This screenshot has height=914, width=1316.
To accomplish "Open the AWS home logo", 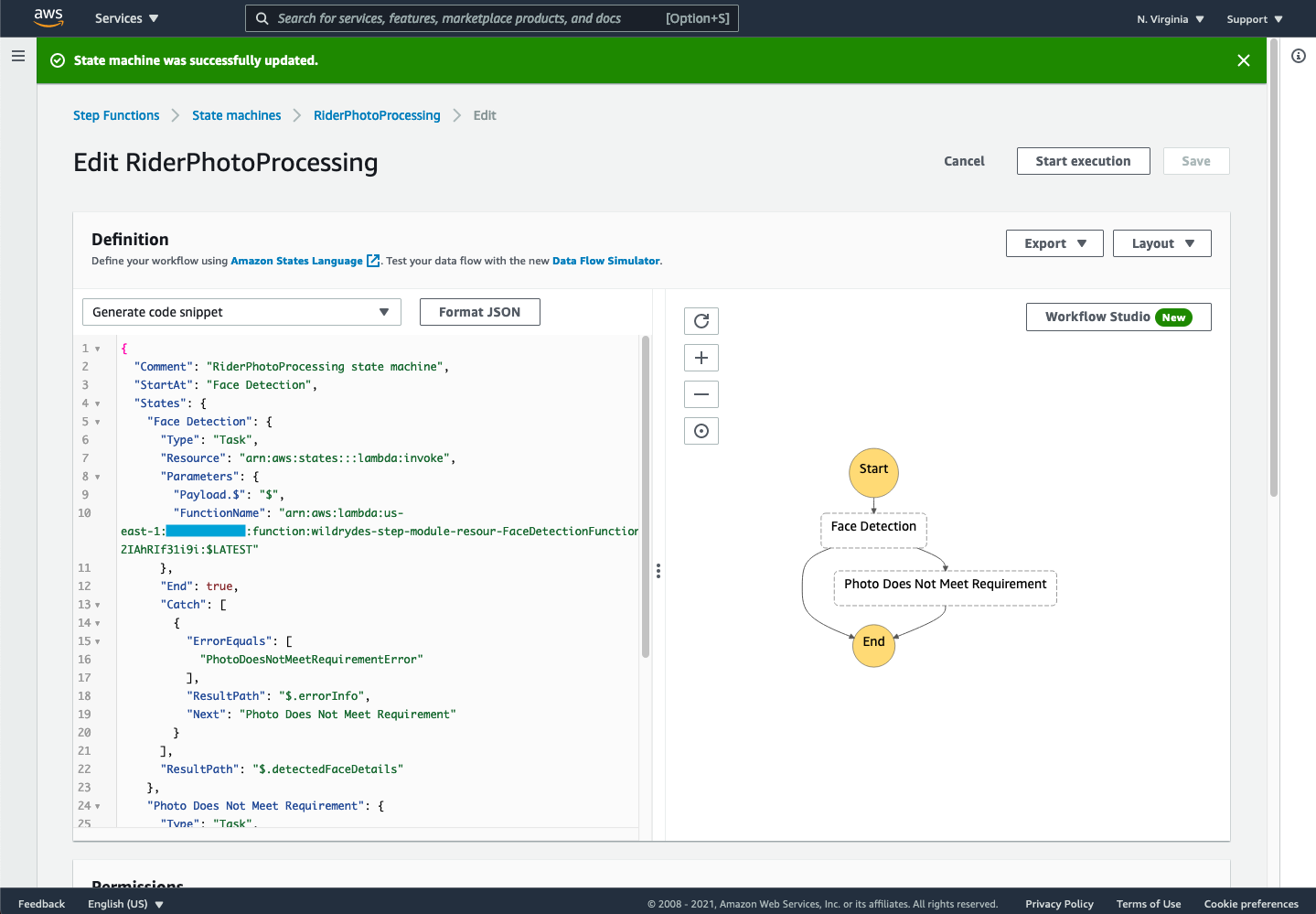I will (x=48, y=17).
